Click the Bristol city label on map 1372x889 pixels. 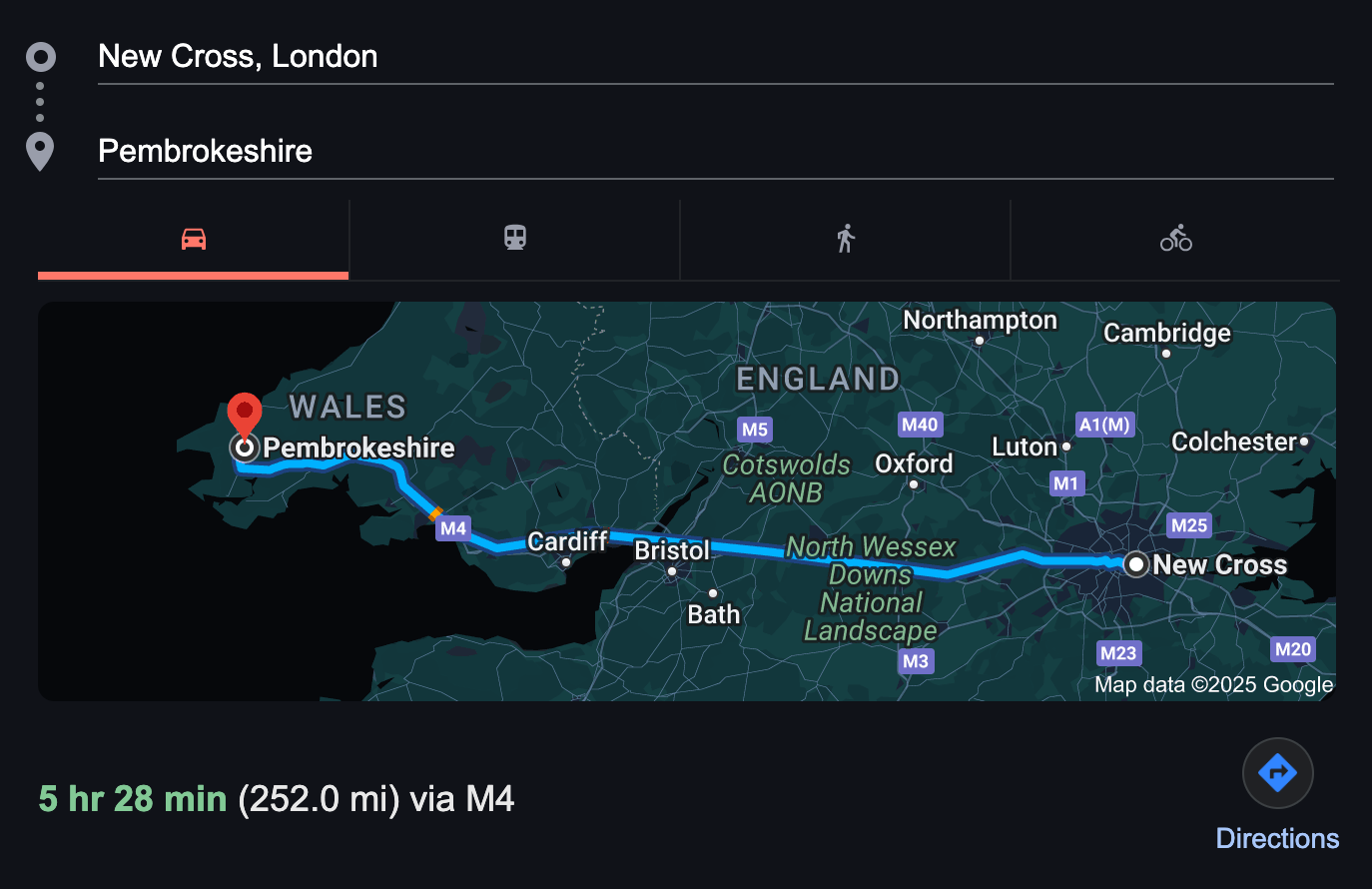672,550
